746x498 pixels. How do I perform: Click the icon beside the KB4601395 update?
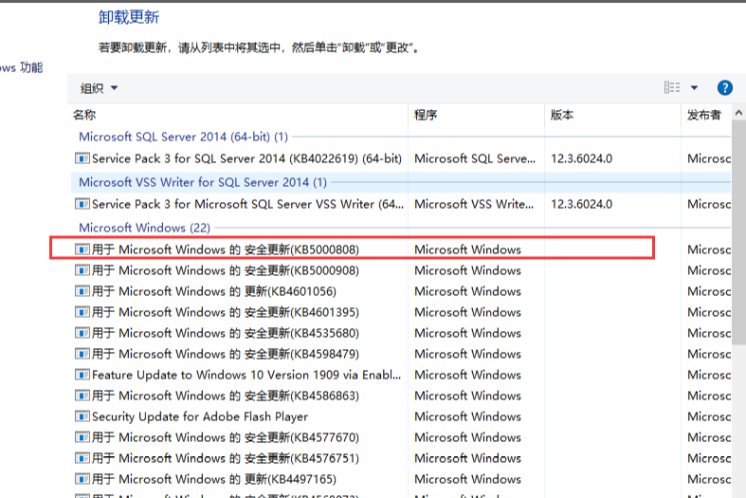tap(82, 312)
